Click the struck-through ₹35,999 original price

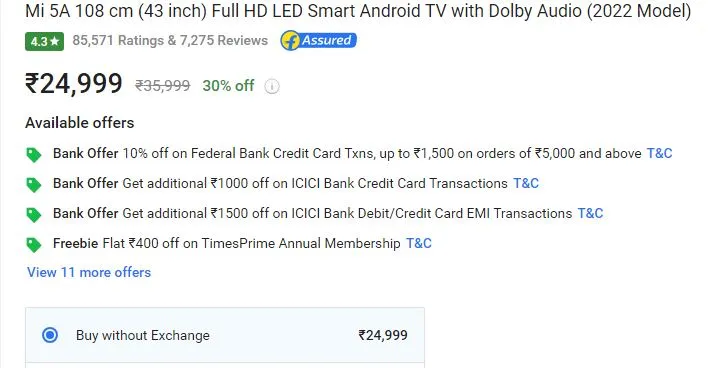click(162, 86)
